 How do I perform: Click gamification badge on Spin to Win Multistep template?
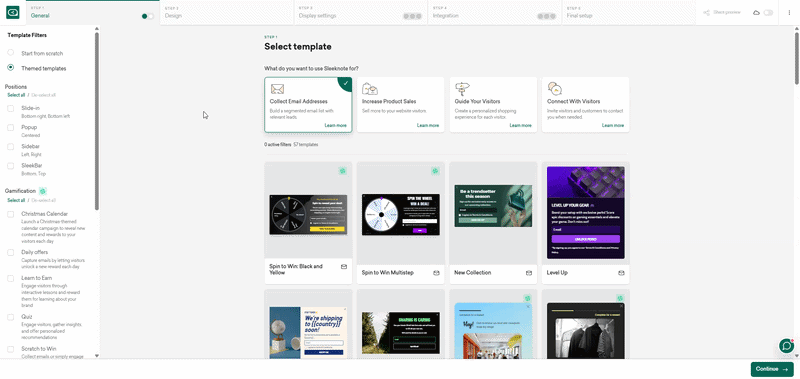[435, 171]
